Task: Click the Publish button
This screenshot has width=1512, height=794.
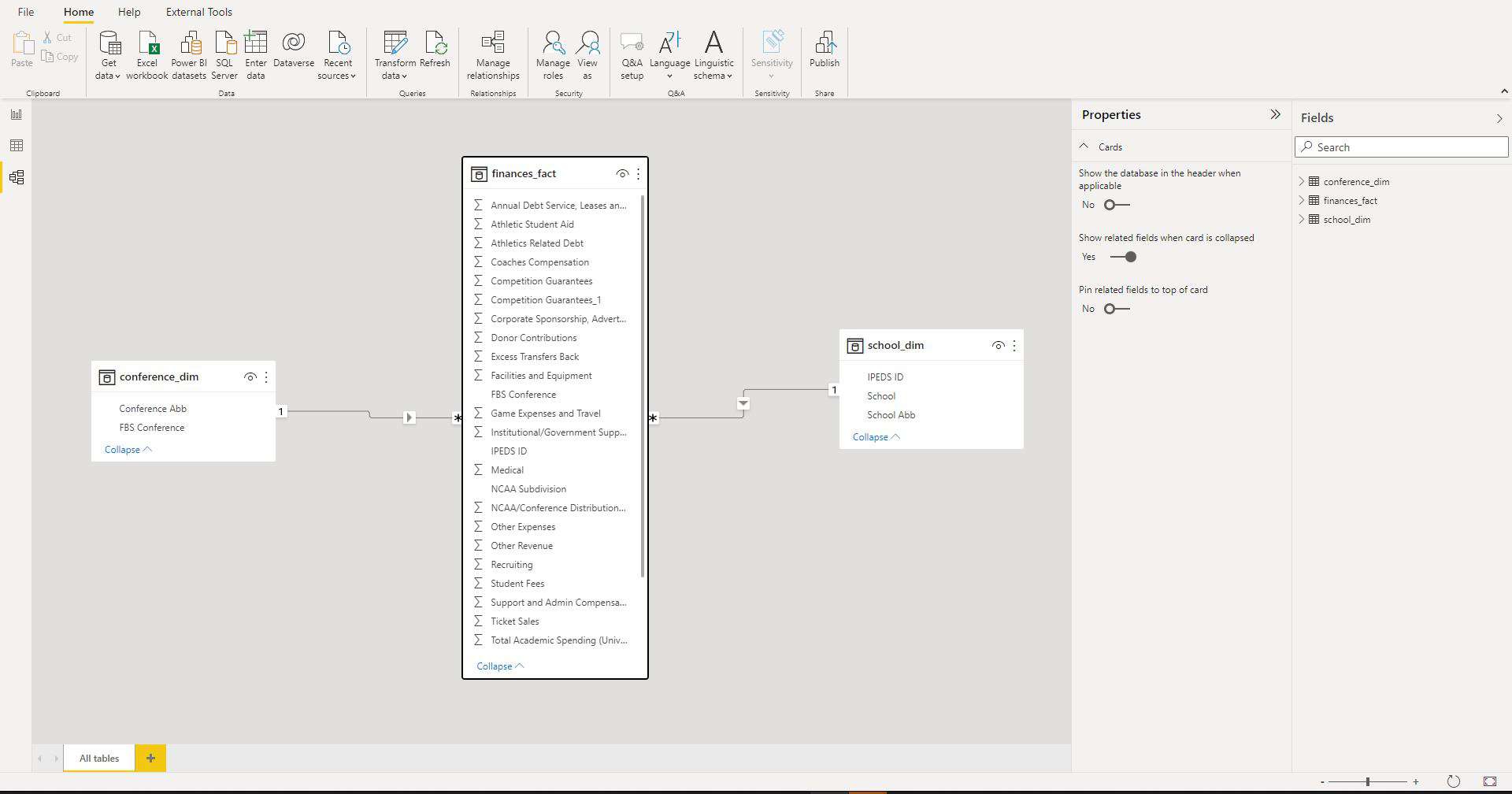Action: [824, 54]
